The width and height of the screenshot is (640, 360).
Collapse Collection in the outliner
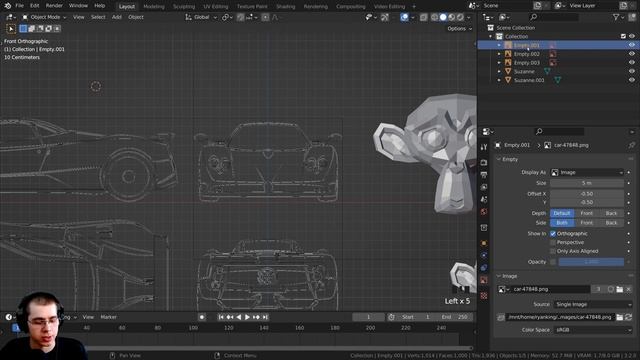[x=491, y=36]
